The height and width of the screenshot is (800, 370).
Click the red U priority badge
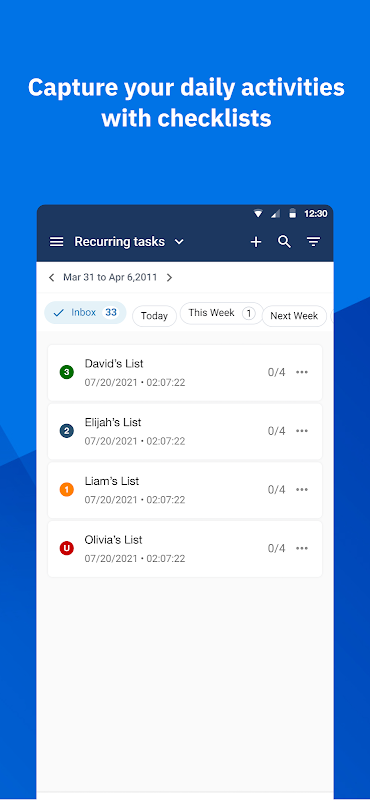pos(66,548)
